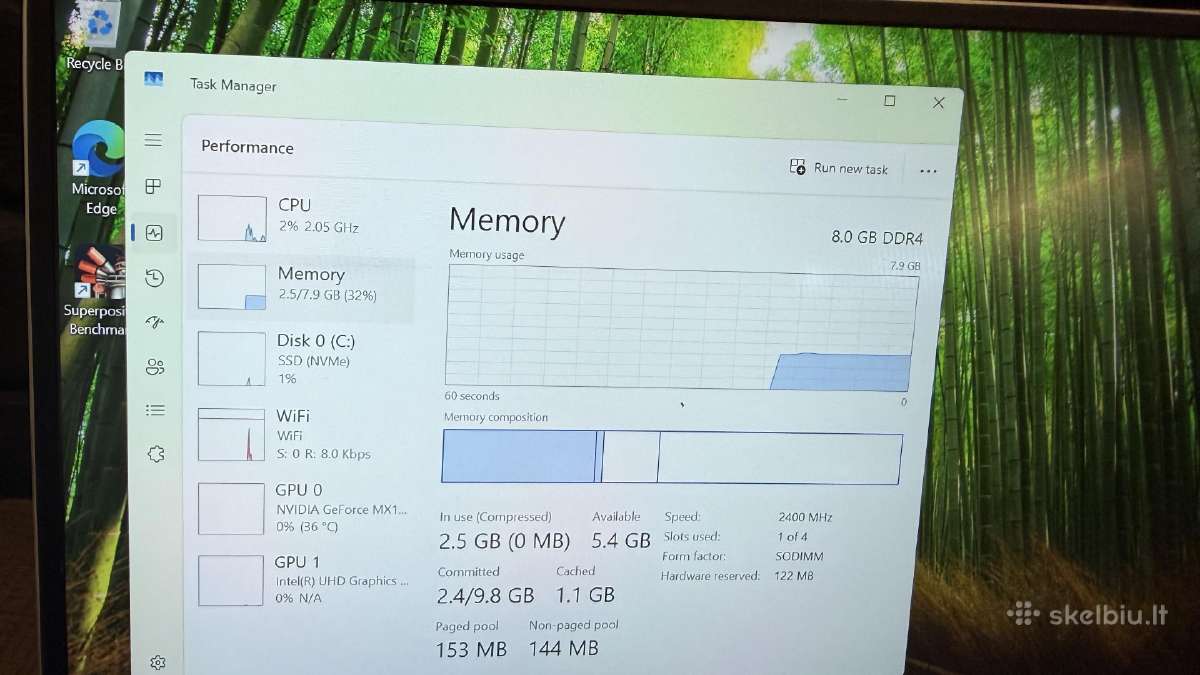The image size is (1200, 675).
Task: Click the '153 MB' paged pool value
Action: [x=471, y=649]
